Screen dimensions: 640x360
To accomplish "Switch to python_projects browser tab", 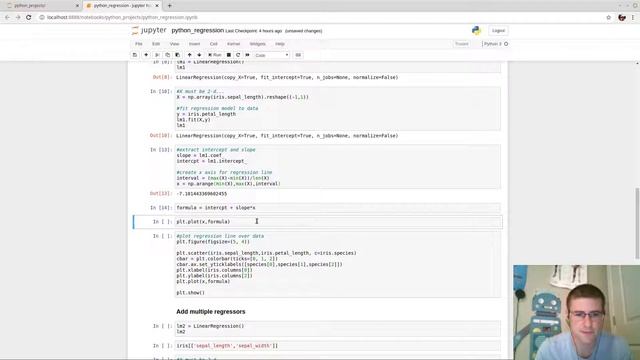I will [x=41, y=6].
